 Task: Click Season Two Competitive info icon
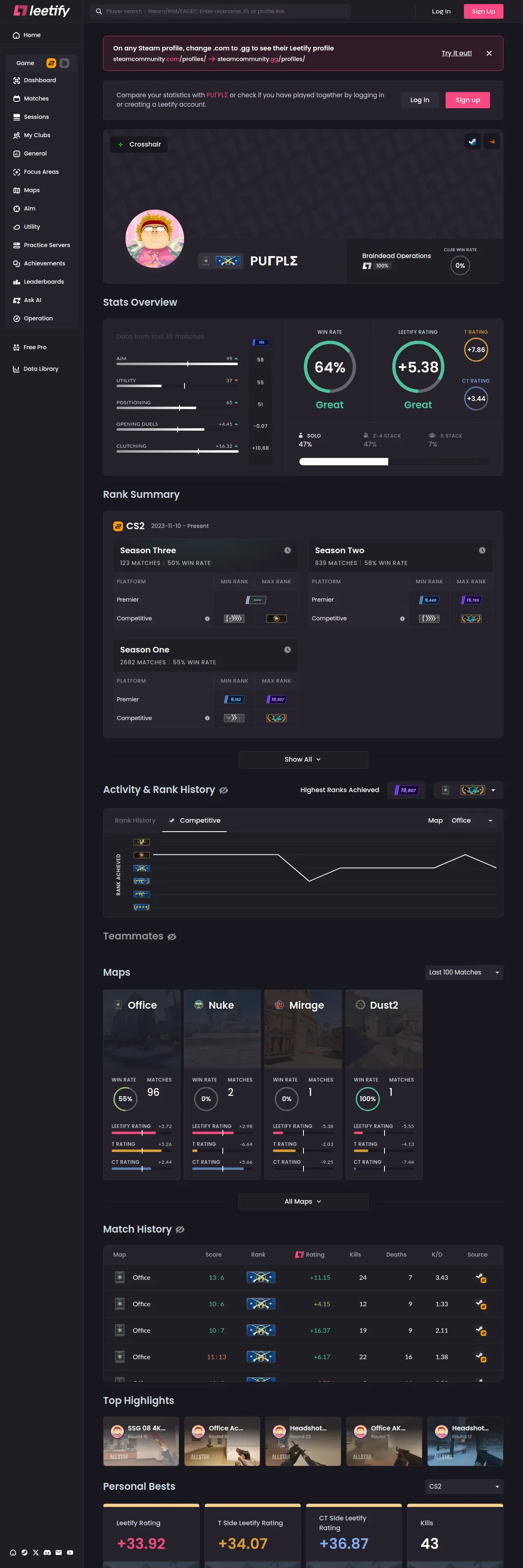coord(402,618)
